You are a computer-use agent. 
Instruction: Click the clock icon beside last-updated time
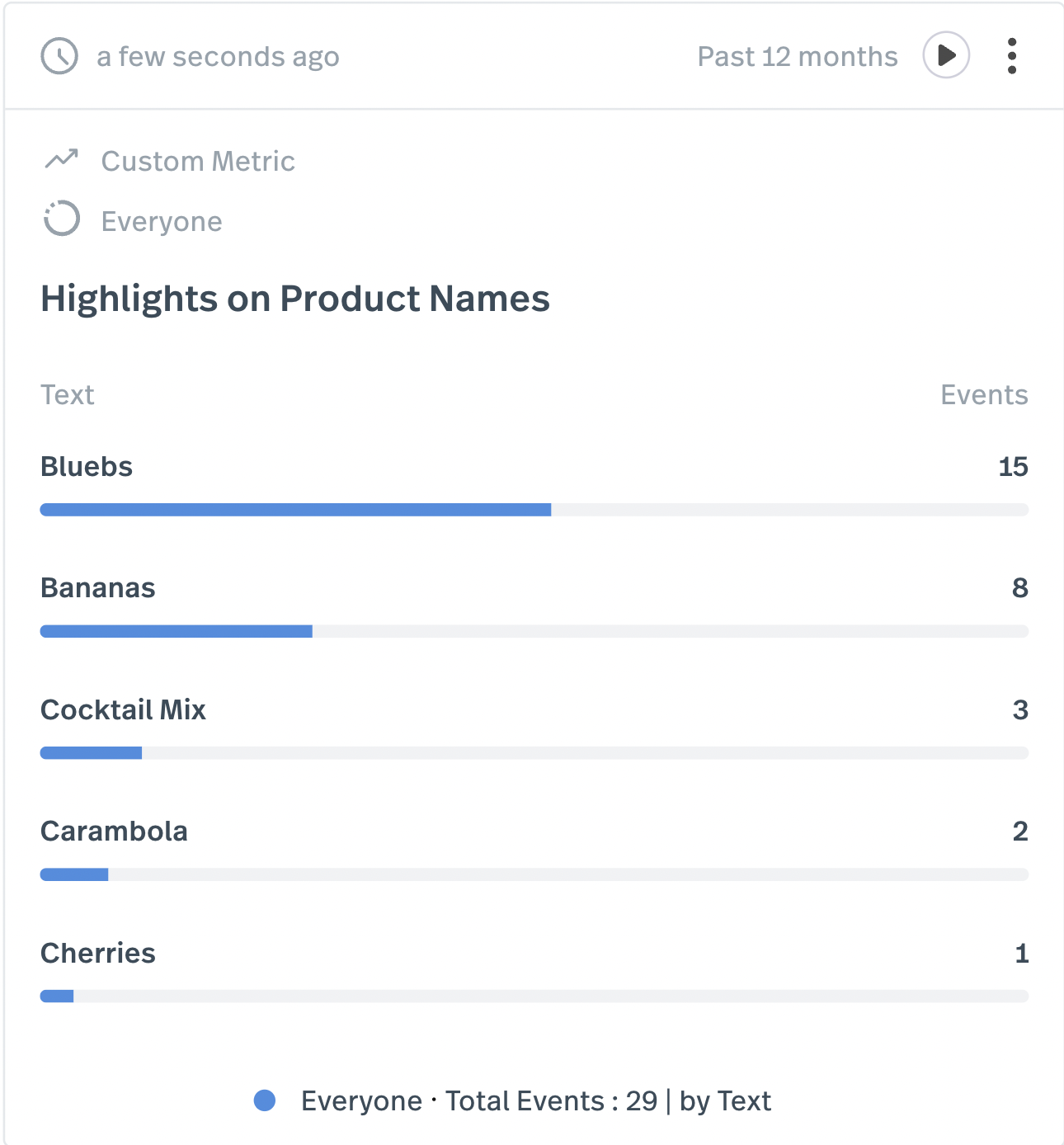coord(59,56)
